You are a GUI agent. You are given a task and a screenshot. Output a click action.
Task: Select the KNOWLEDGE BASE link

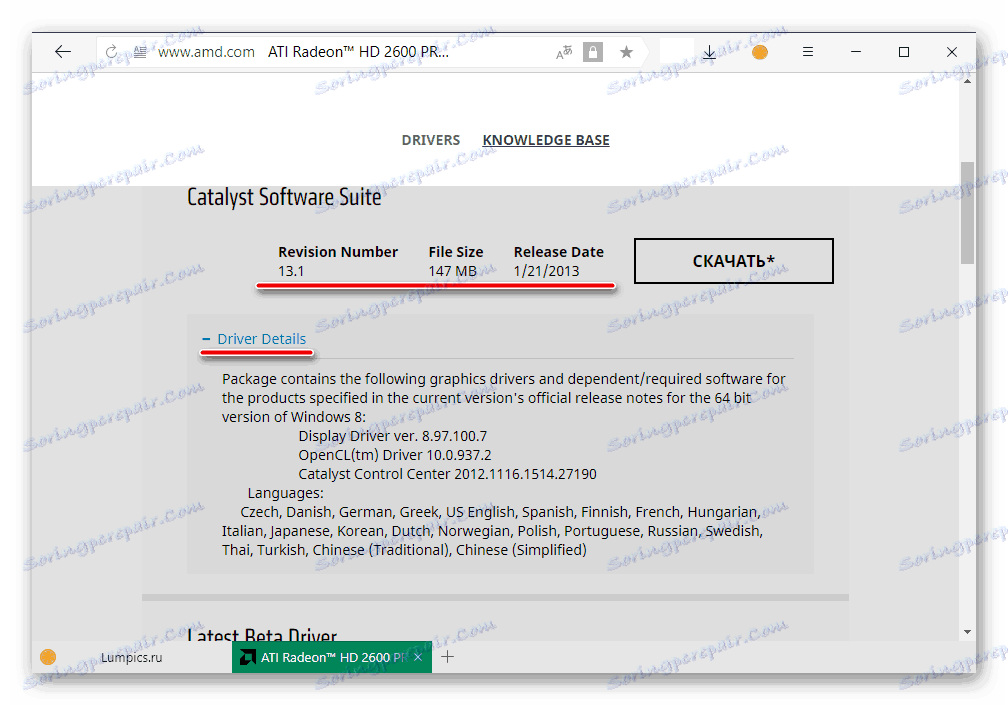coord(545,140)
